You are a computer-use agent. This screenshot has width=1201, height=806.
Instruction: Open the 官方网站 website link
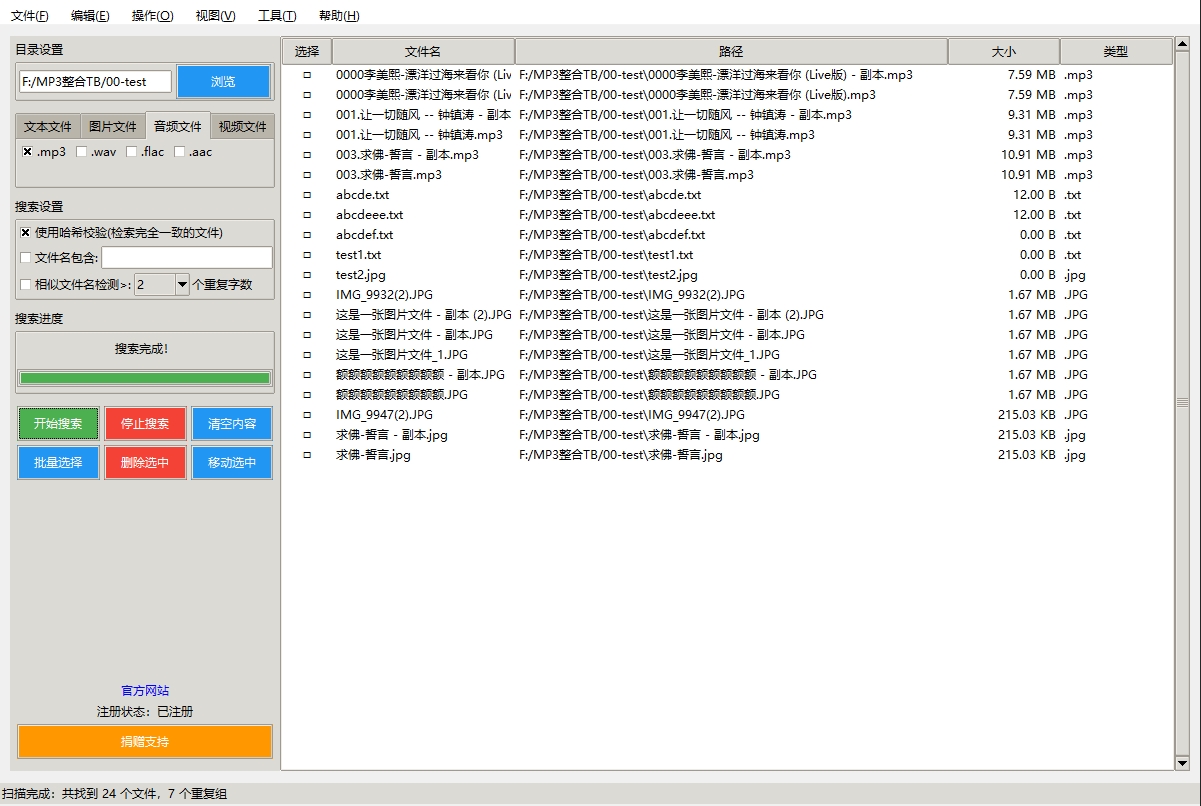tap(144, 690)
